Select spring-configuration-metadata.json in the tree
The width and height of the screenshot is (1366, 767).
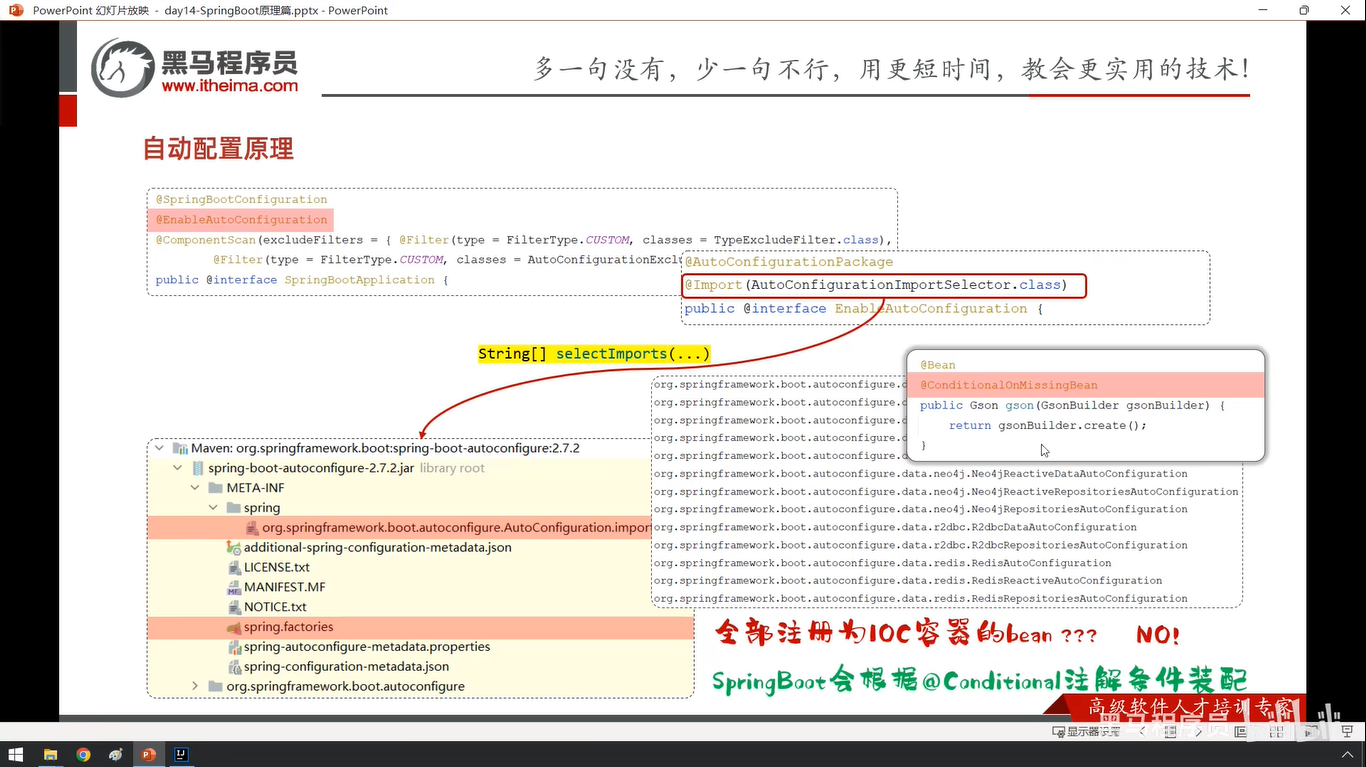point(346,667)
